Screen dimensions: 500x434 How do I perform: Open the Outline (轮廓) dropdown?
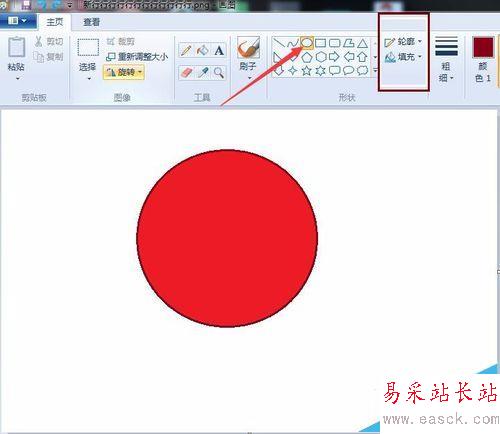(x=403, y=42)
